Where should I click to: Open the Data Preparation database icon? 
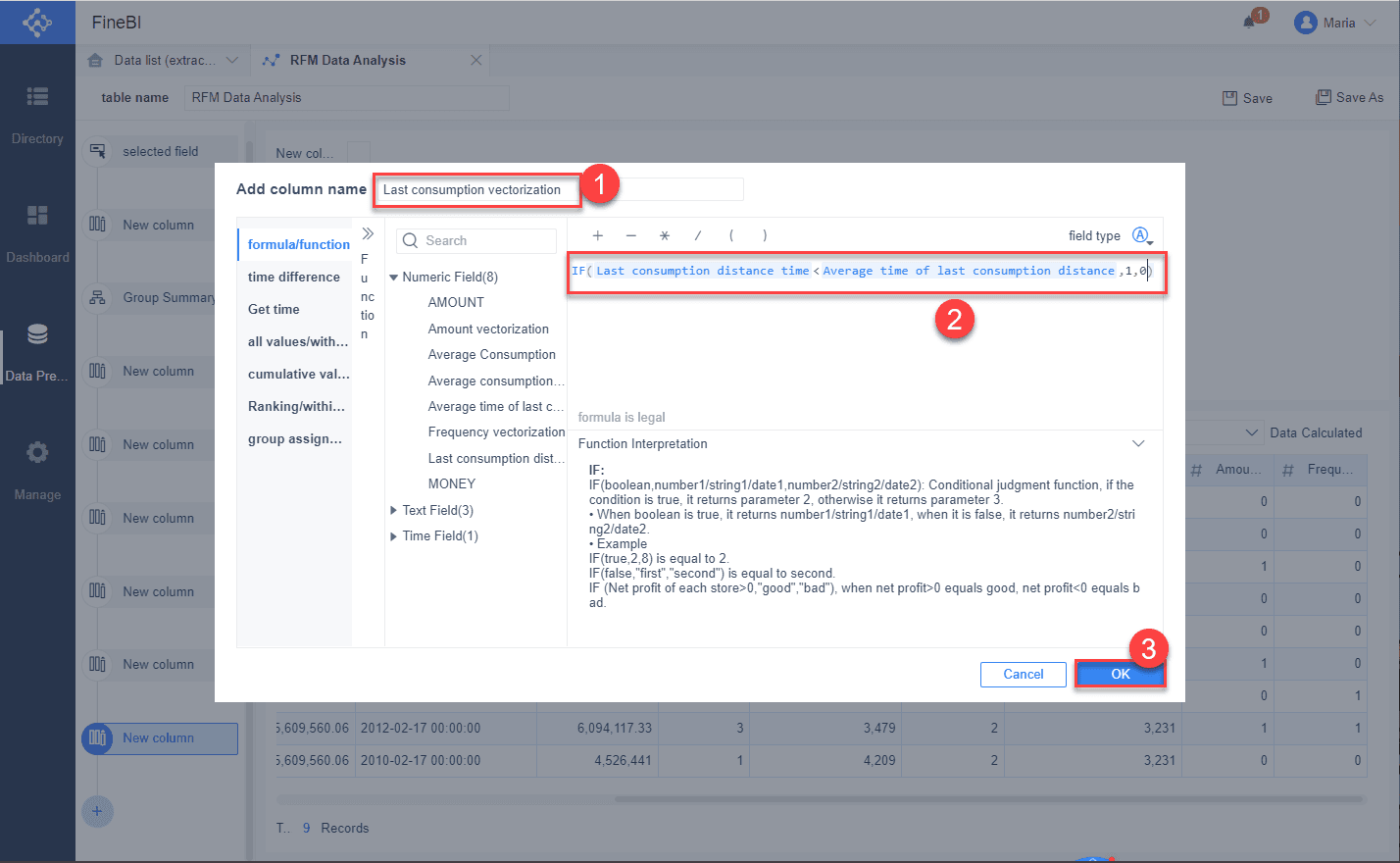pos(37,334)
